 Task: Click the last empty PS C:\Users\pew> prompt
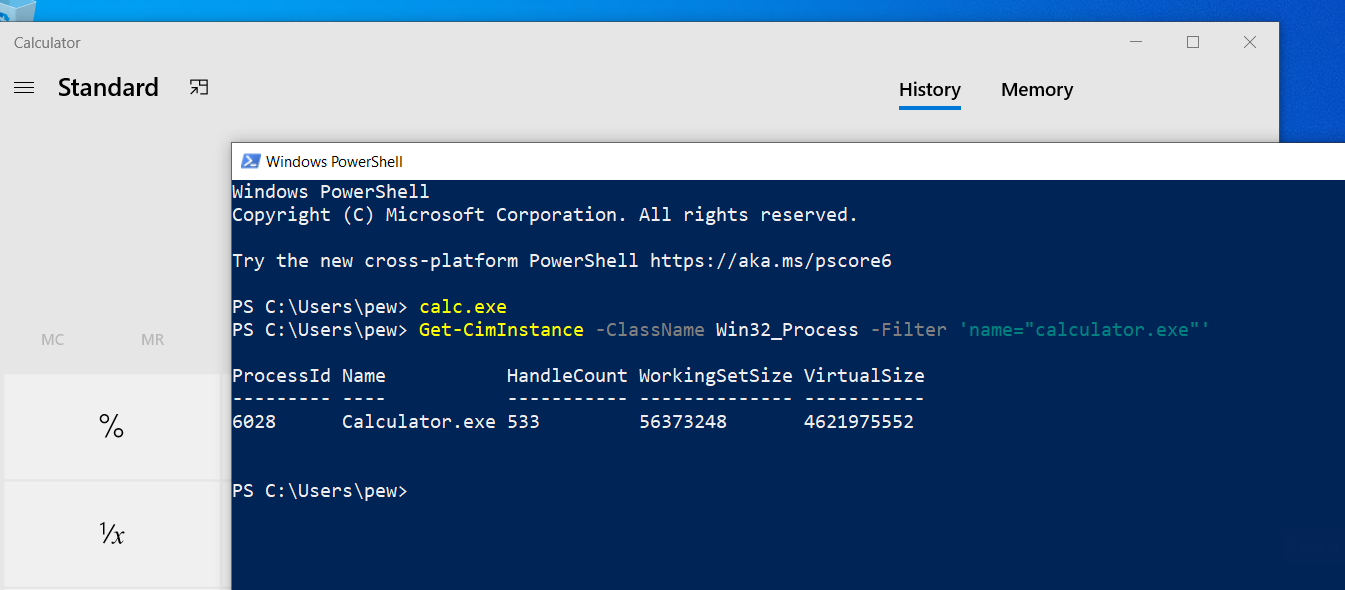pyautogui.click(x=320, y=491)
